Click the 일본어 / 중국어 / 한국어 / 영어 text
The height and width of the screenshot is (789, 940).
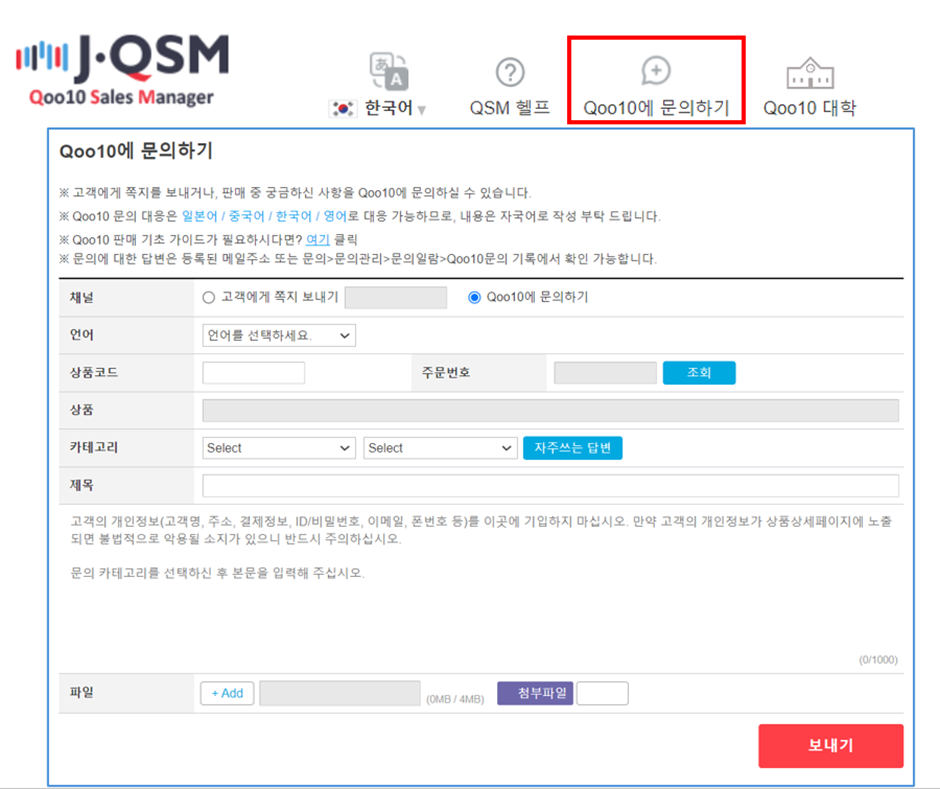(x=264, y=216)
